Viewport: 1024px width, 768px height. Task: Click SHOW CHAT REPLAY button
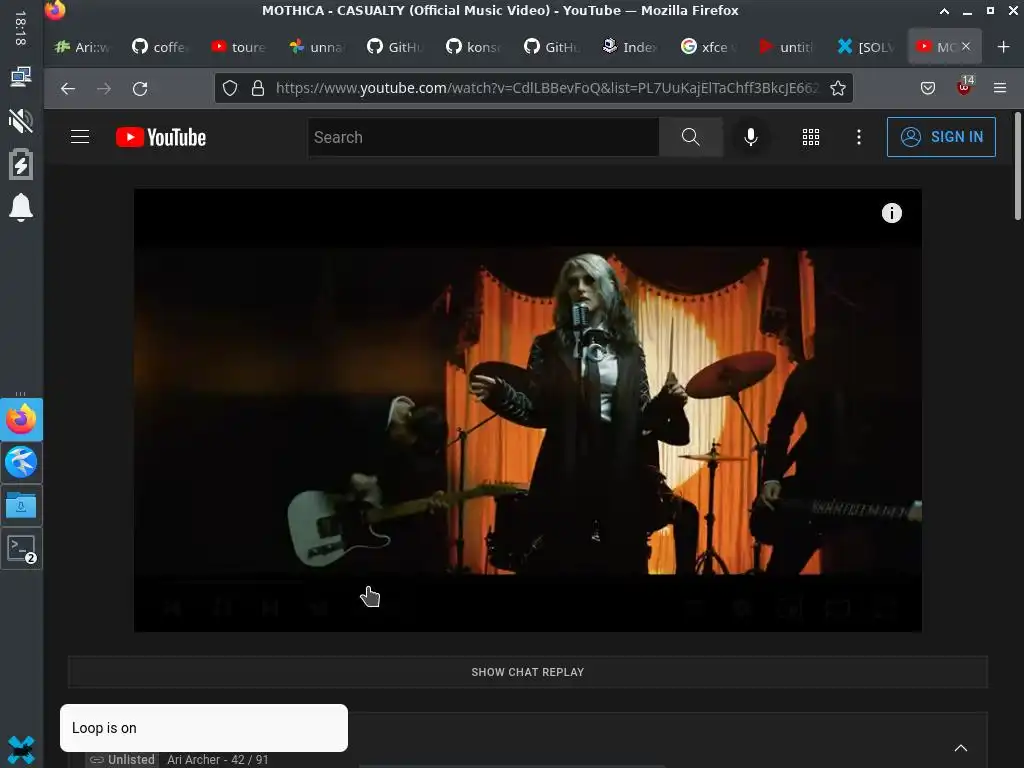tap(528, 672)
